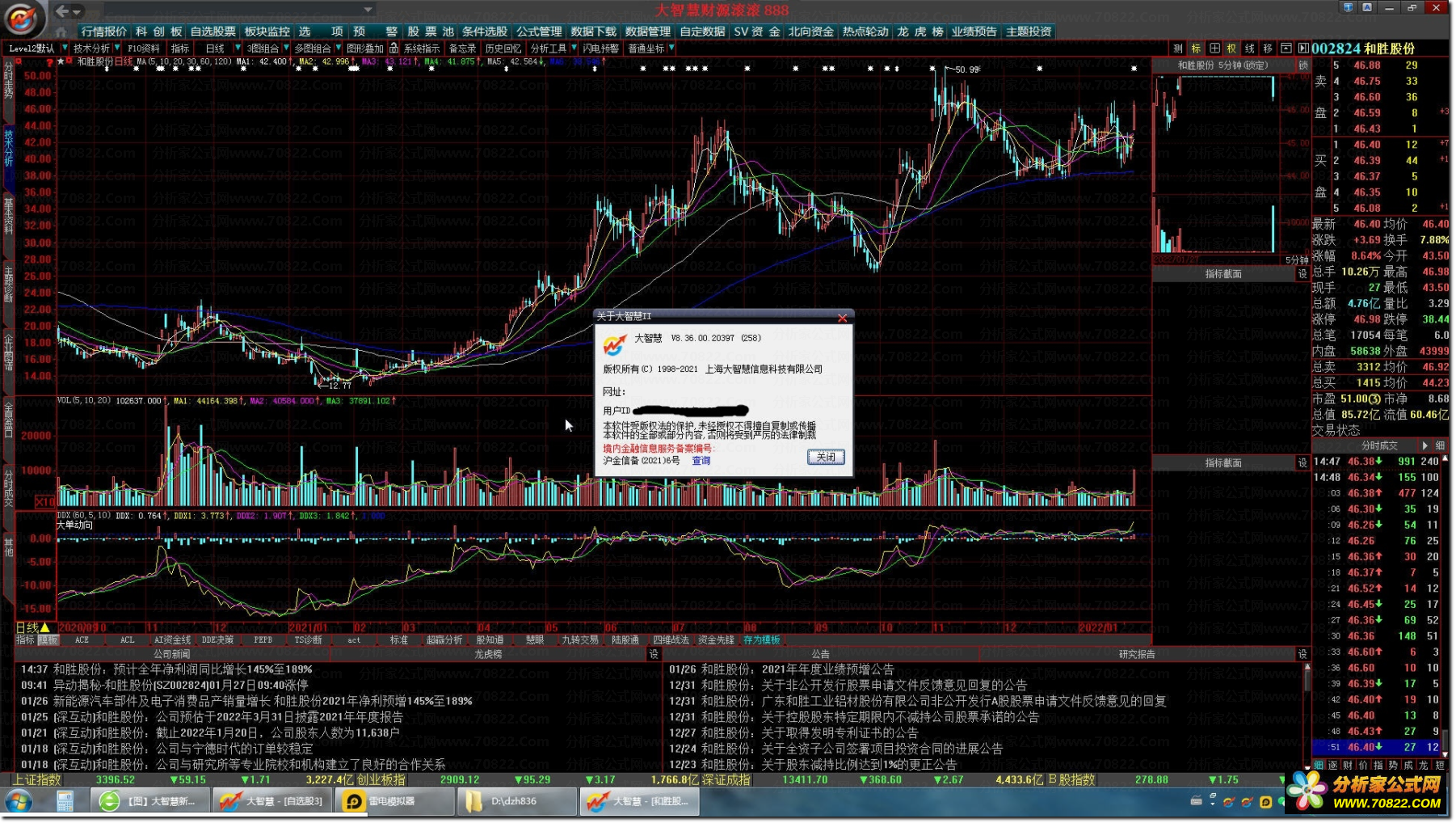Screen dimensions: 1456x823
Task: Click the 设 button on upper 指标截面 panel
Action: [x=1302, y=274]
